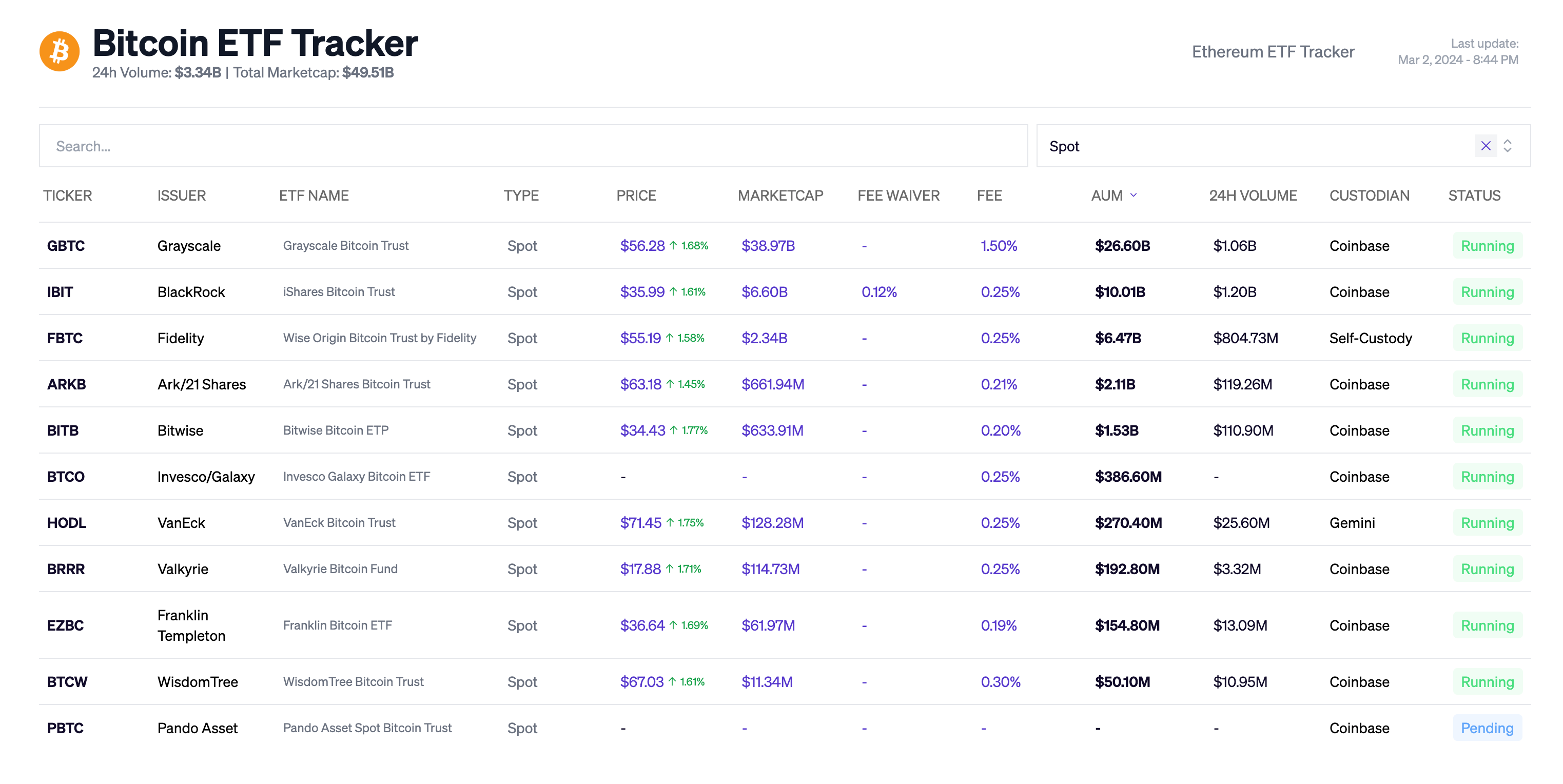
Task: Open the Spot type filter dropdown arrows
Action: pos(1507,146)
